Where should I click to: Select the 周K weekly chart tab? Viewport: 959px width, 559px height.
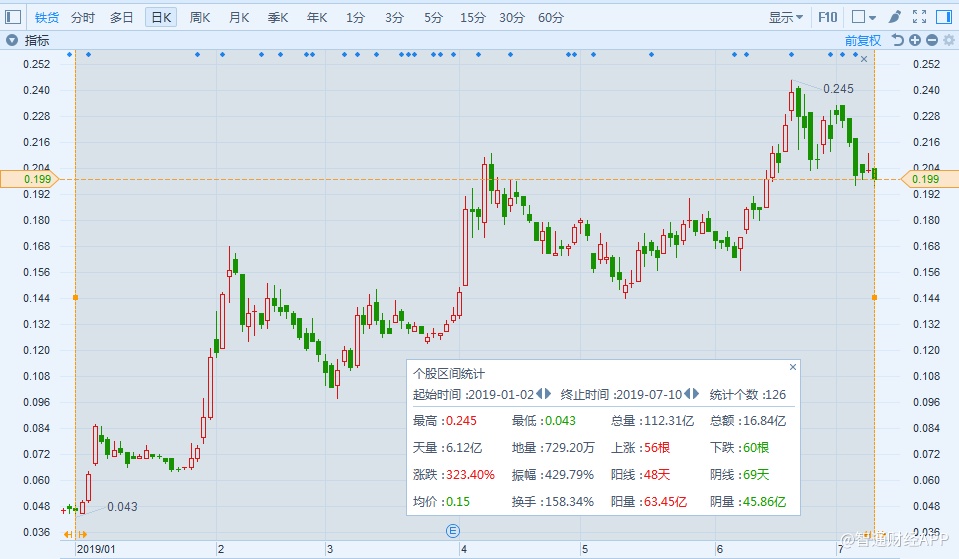coord(200,17)
